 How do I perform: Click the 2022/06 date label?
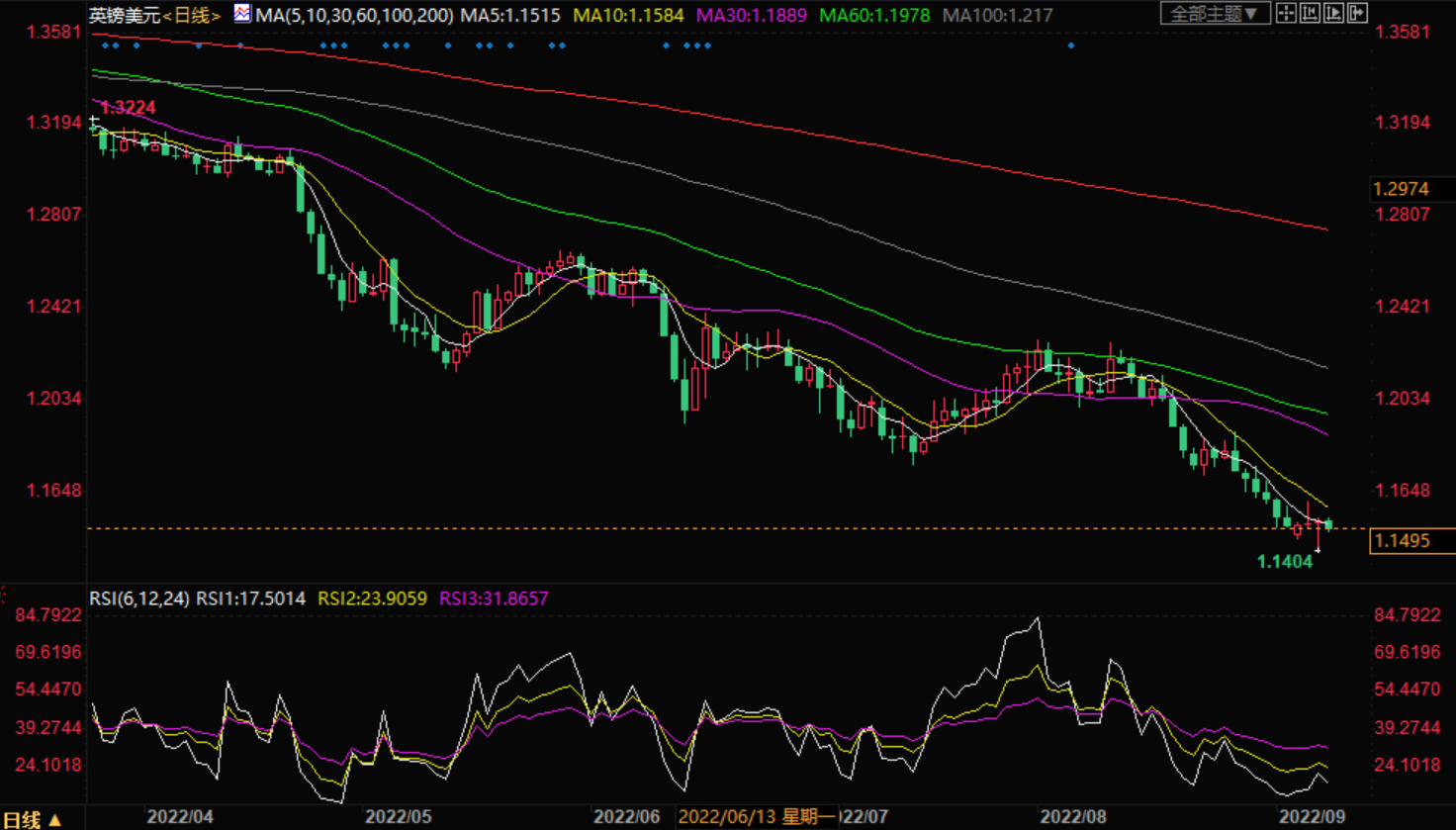click(x=626, y=817)
